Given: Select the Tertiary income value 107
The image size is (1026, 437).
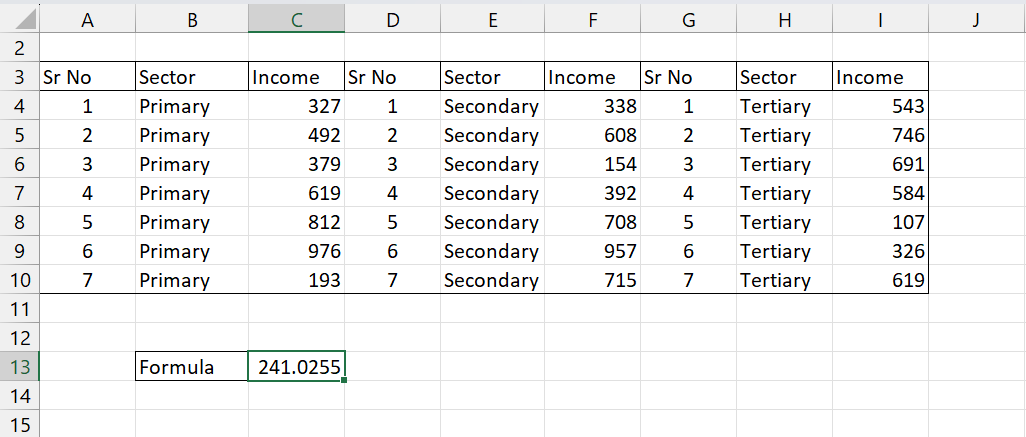Looking at the screenshot, I should [880, 222].
